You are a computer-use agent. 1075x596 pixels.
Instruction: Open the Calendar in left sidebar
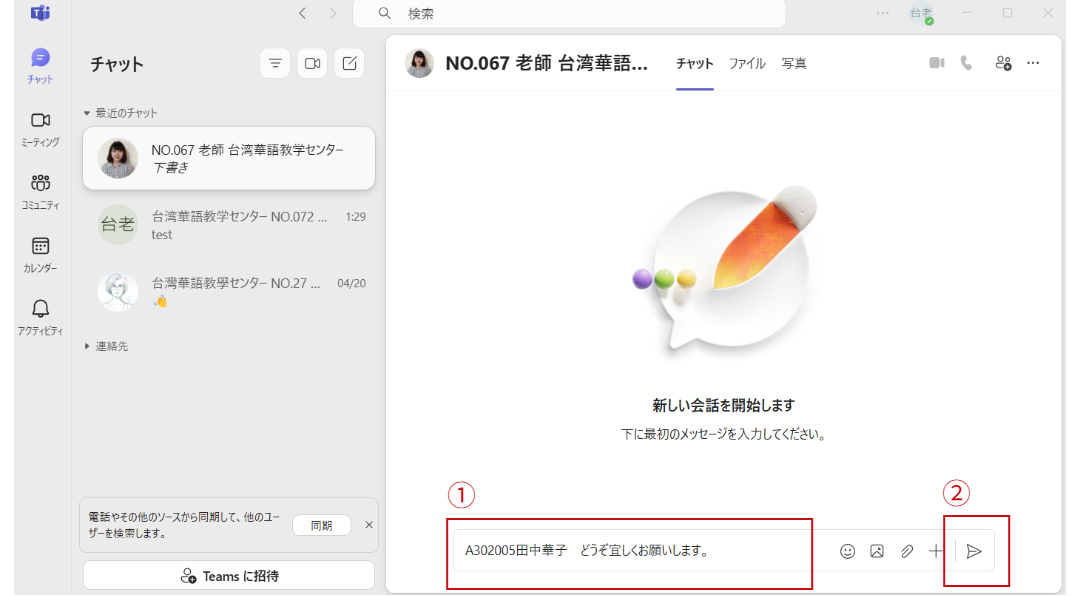[x=40, y=254]
